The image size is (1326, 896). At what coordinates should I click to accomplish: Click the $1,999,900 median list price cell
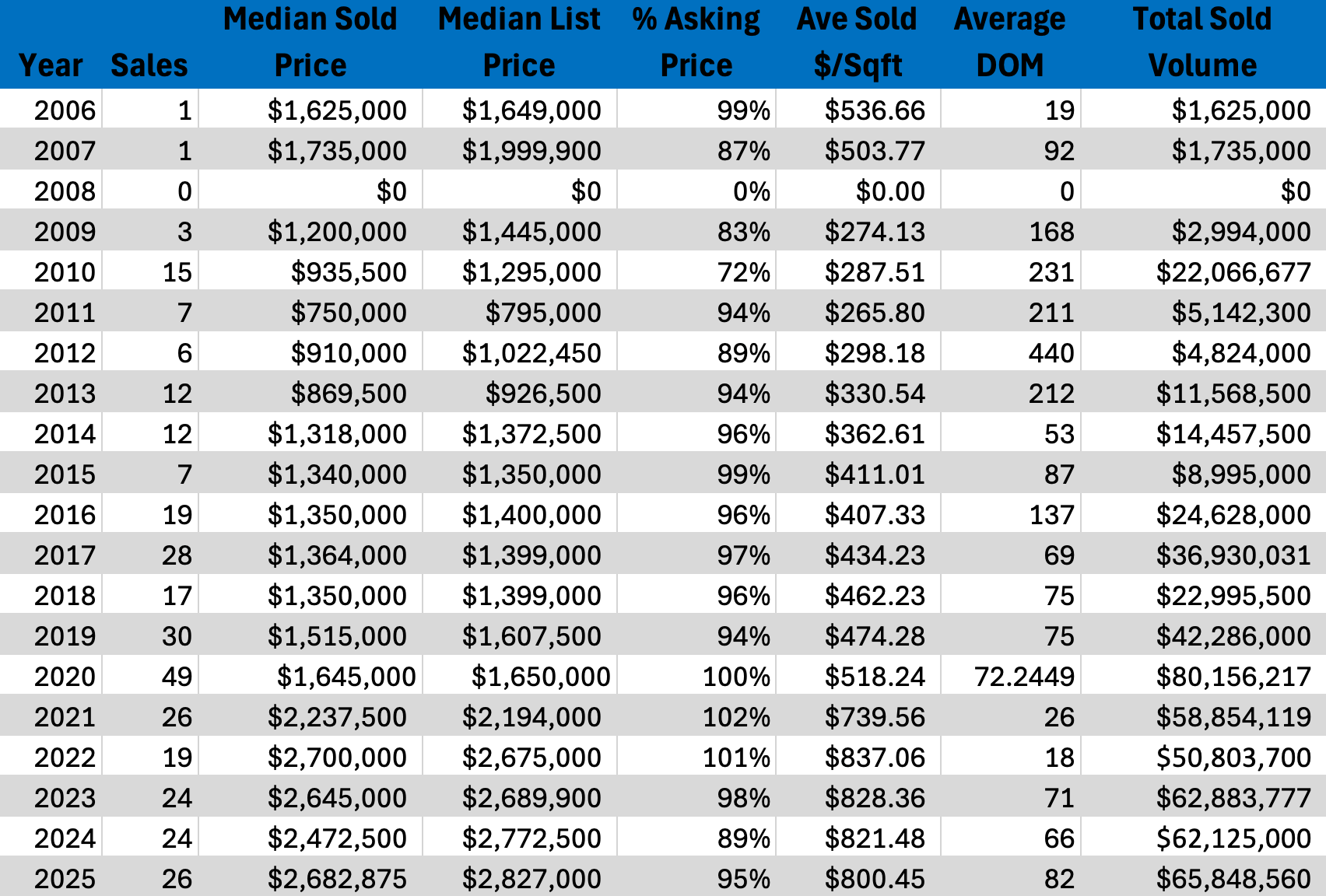pyautogui.click(x=531, y=151)
